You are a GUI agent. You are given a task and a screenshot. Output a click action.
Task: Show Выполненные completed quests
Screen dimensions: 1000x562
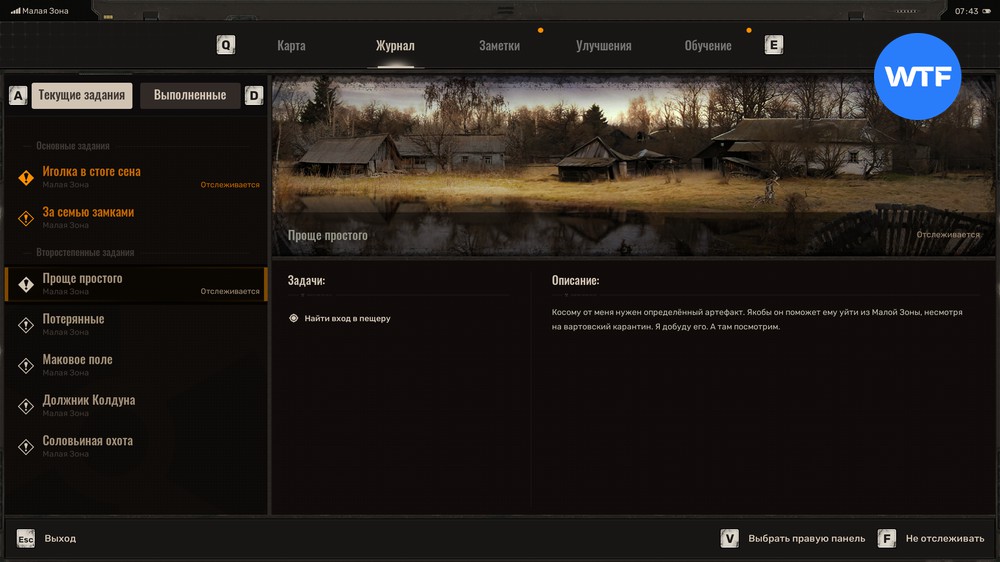pyautogui.click(x=190, y=95)
